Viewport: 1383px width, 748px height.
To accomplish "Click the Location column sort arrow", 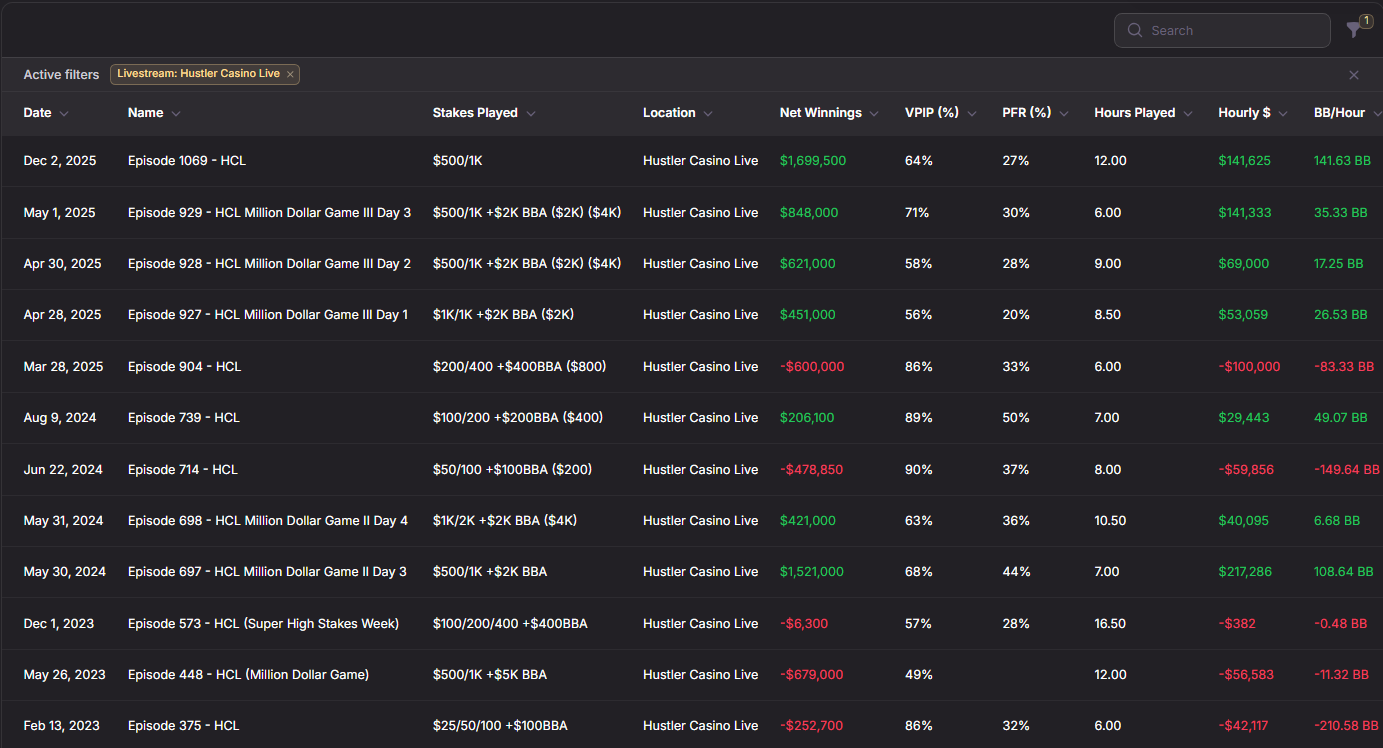I will 708,114.
